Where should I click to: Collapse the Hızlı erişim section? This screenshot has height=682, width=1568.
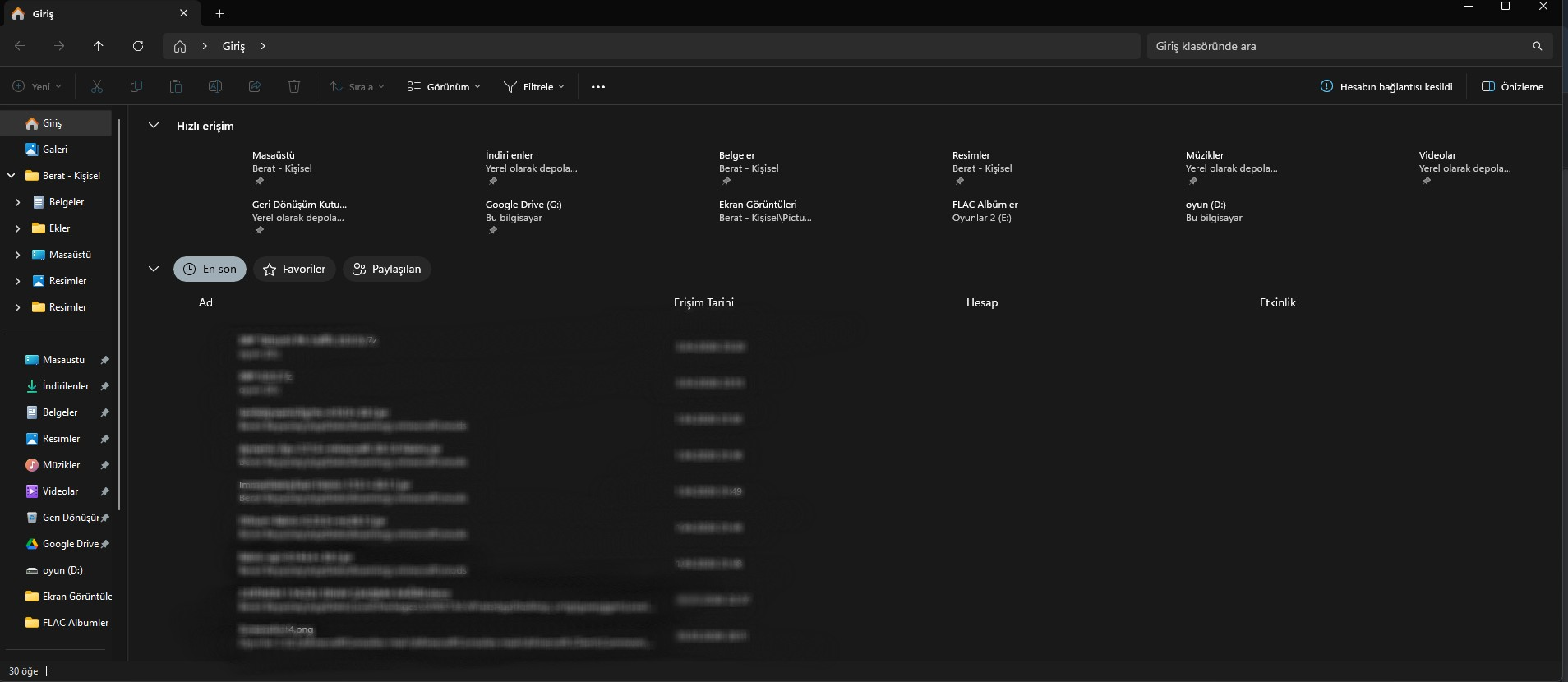[x=153, y=126]
